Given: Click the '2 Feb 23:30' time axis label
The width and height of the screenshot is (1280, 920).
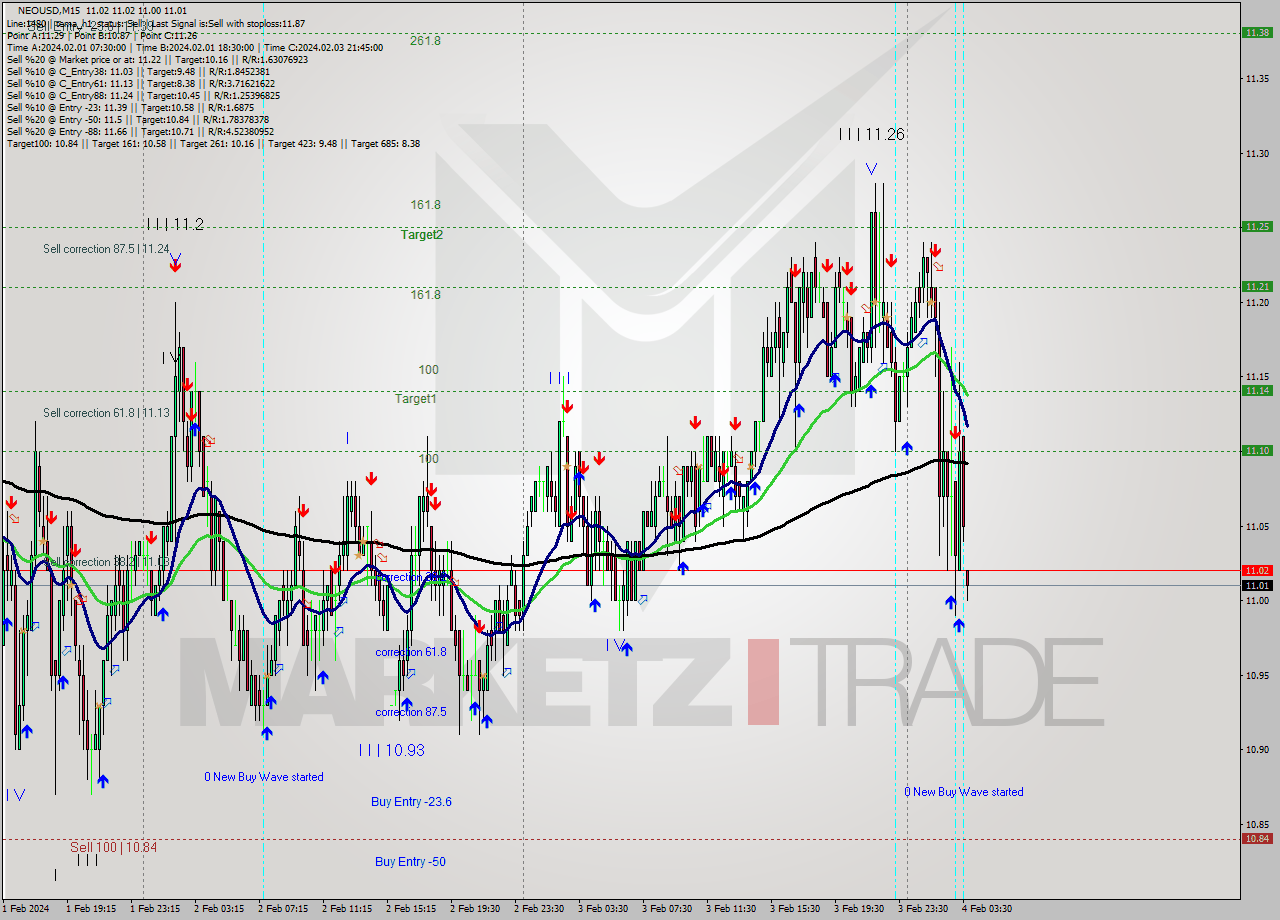Looking at the screenshot, I should pyautogui.click(x=539, y=909).
